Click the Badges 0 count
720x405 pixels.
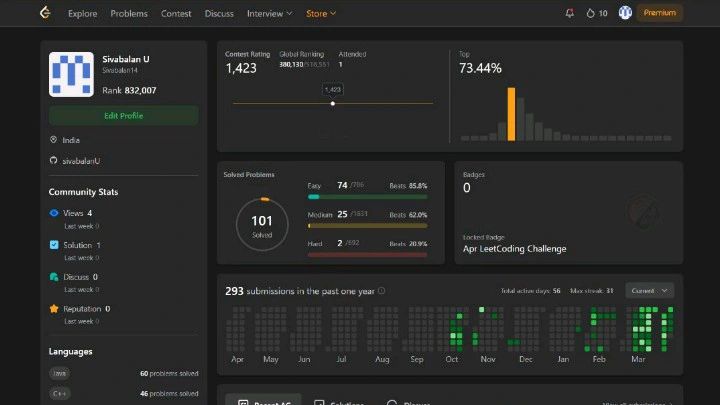467,188
